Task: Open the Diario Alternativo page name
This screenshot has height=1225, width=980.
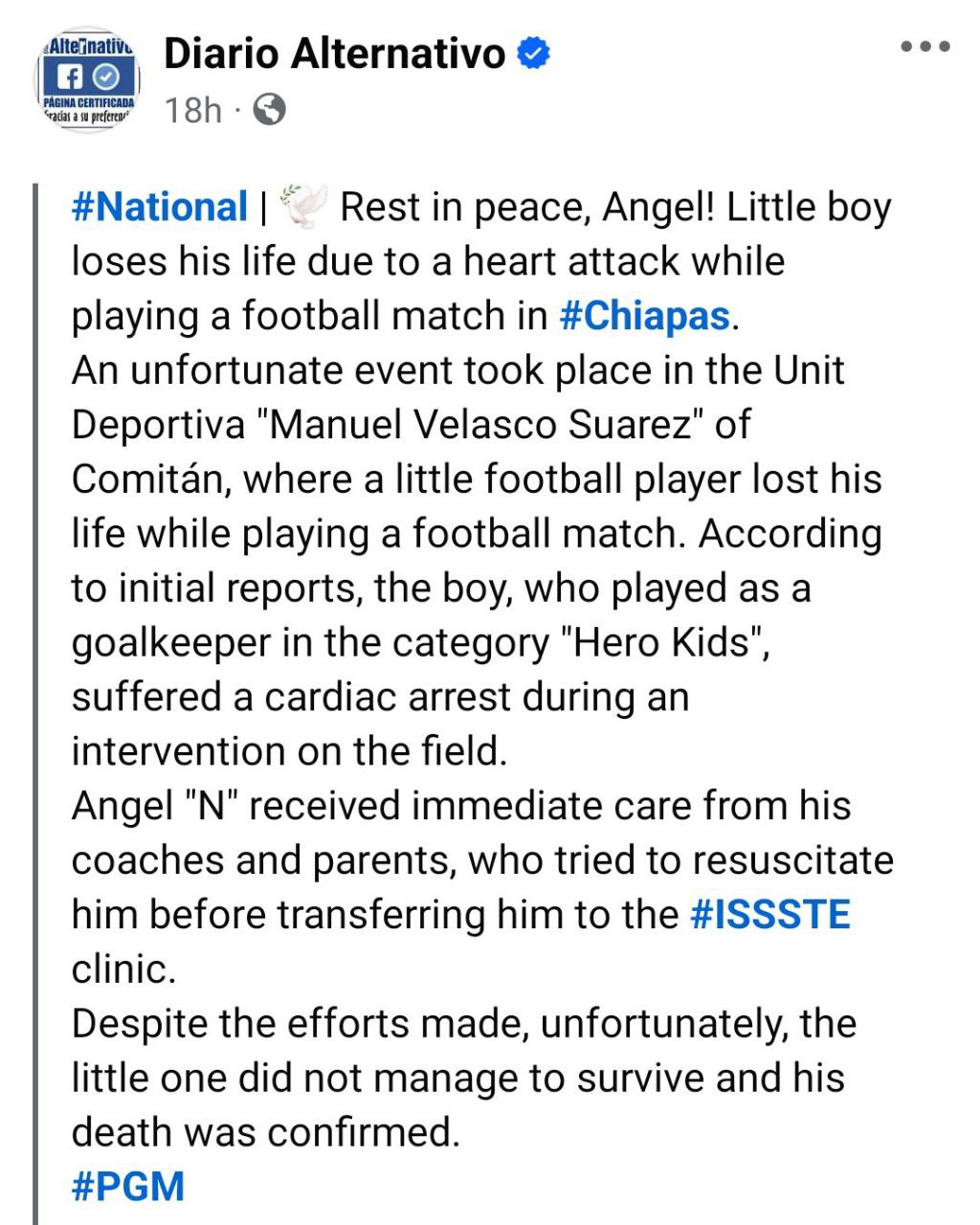Action: [334, 54]
